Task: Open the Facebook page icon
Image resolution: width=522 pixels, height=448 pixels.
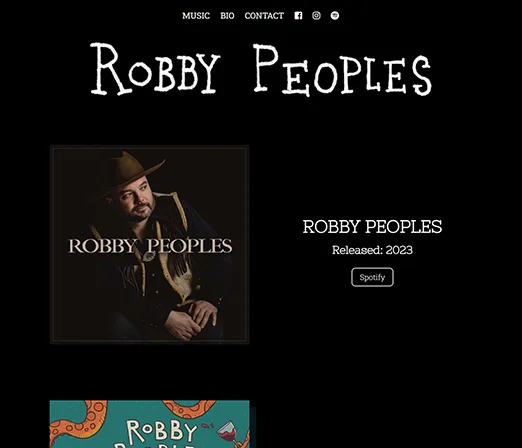Action: (298, 16)
